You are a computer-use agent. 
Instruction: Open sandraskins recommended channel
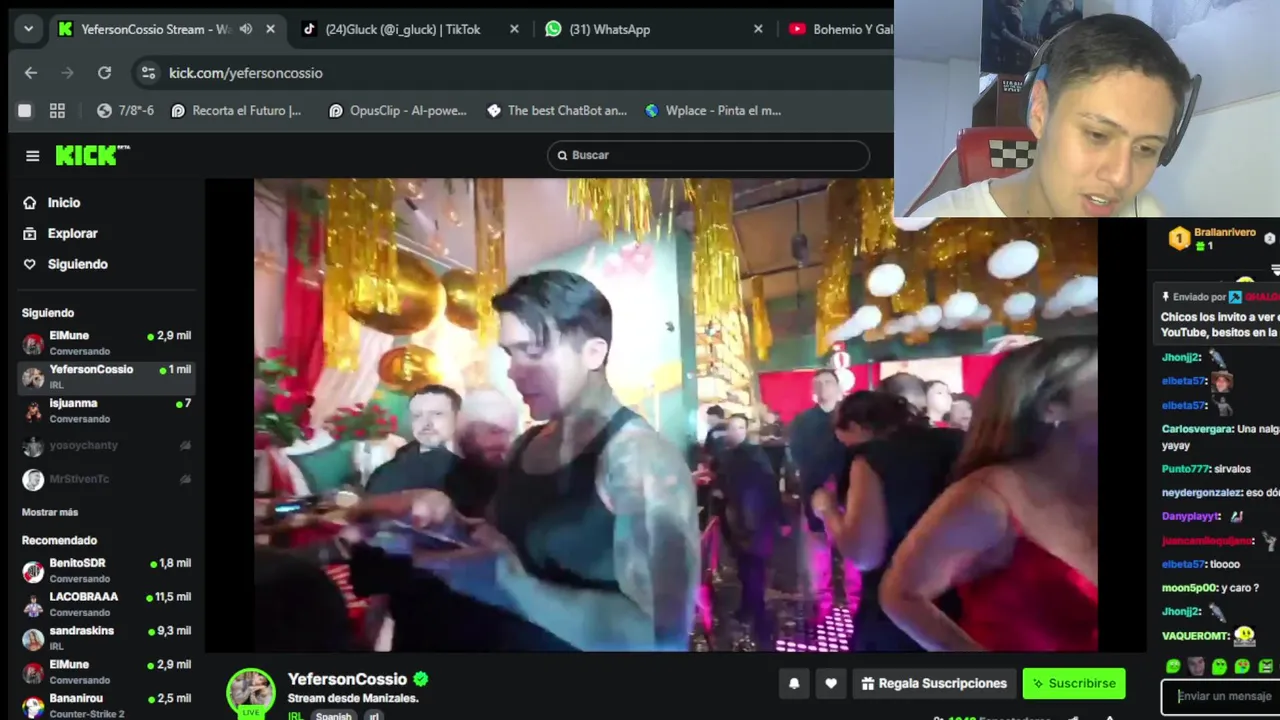point(106,639)
